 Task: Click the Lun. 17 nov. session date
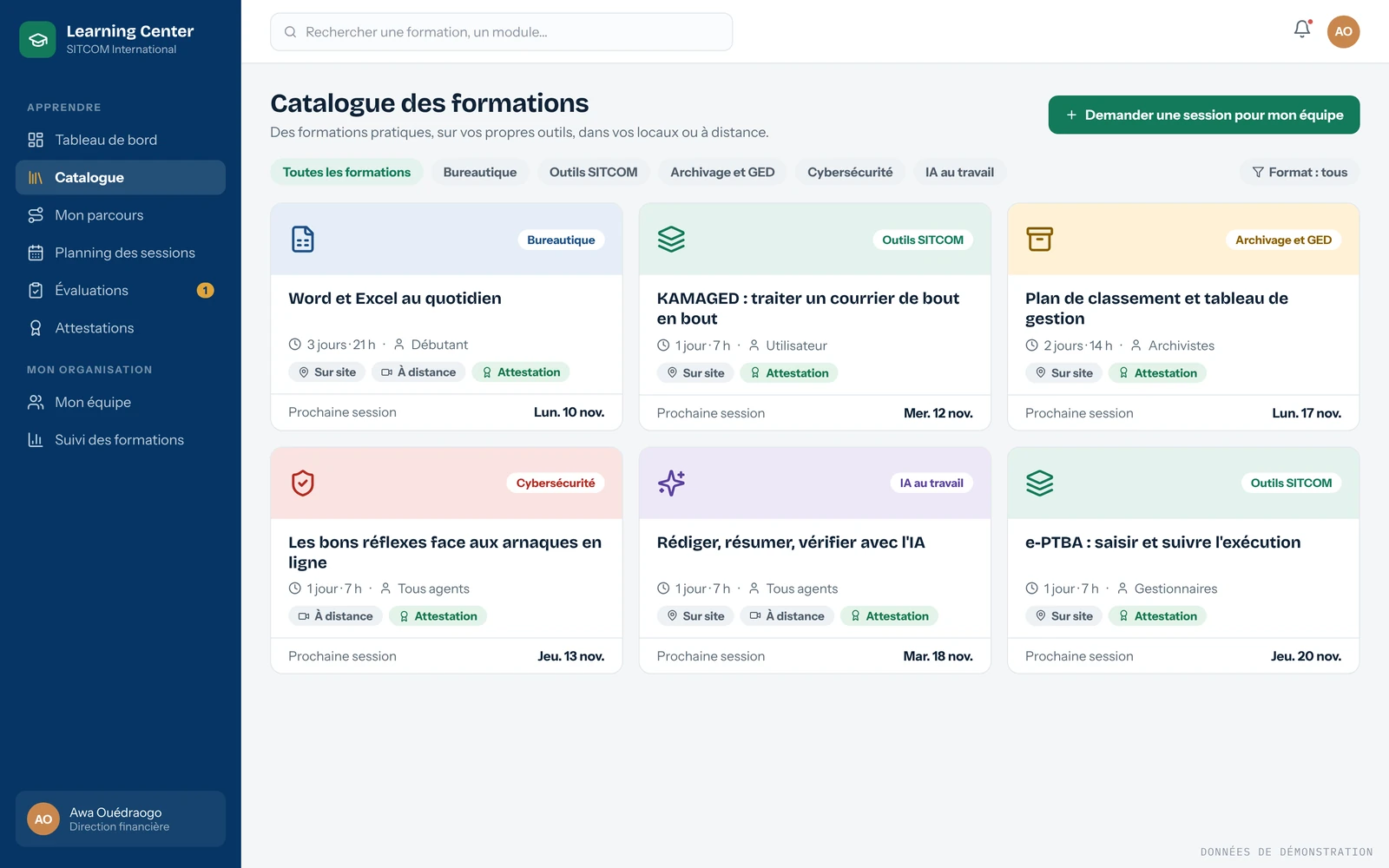click(x=1307, y=413)
